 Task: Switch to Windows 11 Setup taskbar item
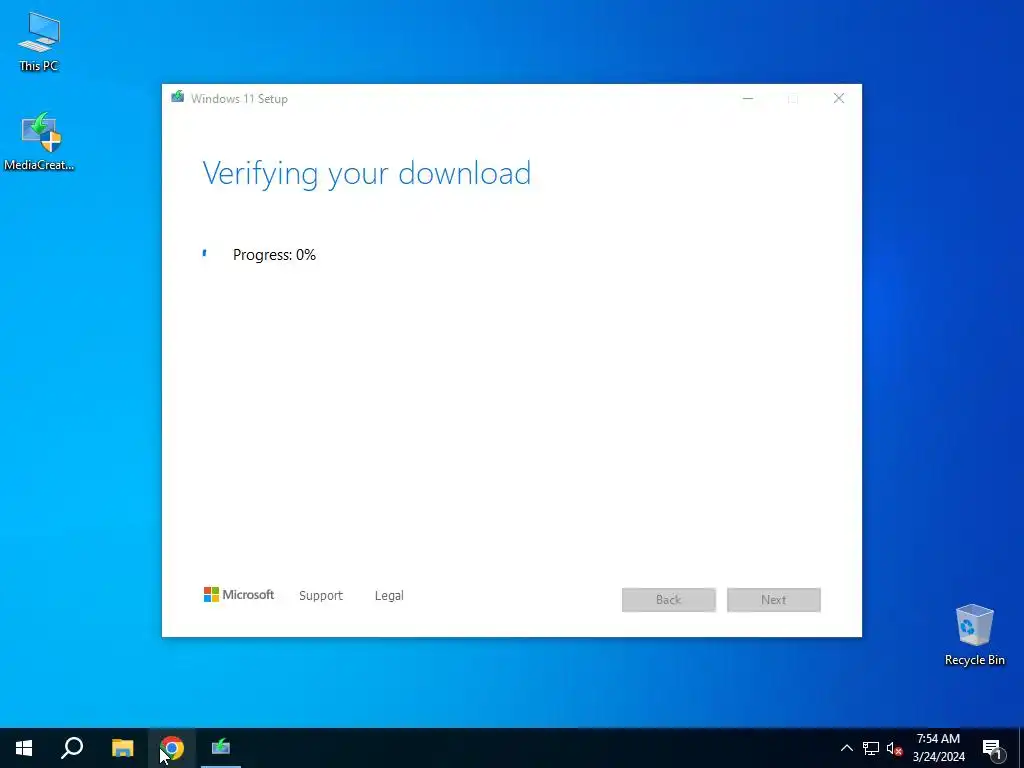(x=221, y=748)
